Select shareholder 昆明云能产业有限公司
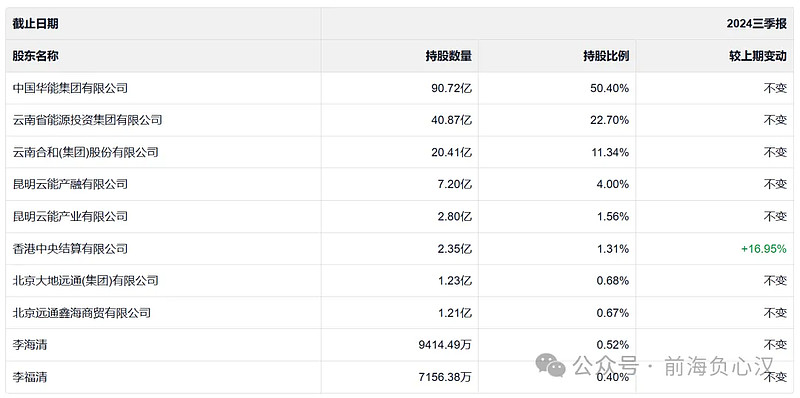This screenshot has height=398, width=800. pos(70,216)
